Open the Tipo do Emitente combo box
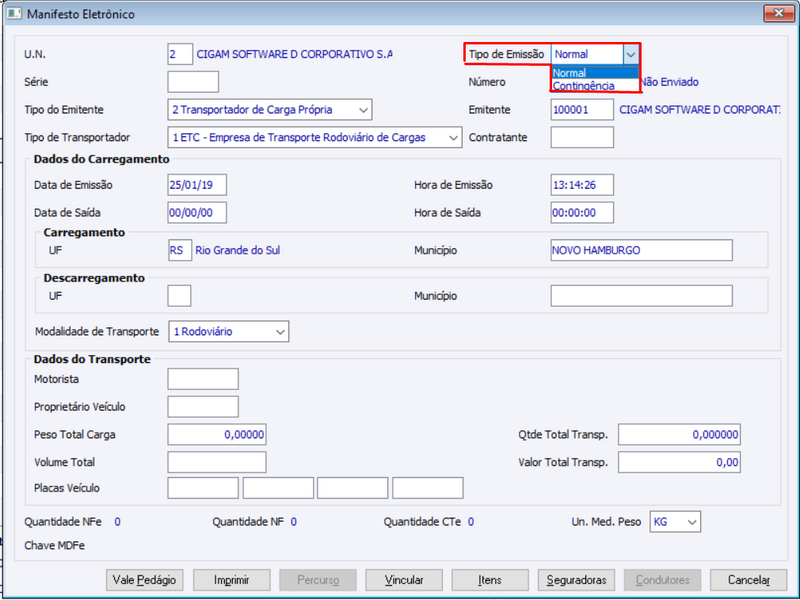The height and width of the screenshot is (600, 800). click(270, 110)
